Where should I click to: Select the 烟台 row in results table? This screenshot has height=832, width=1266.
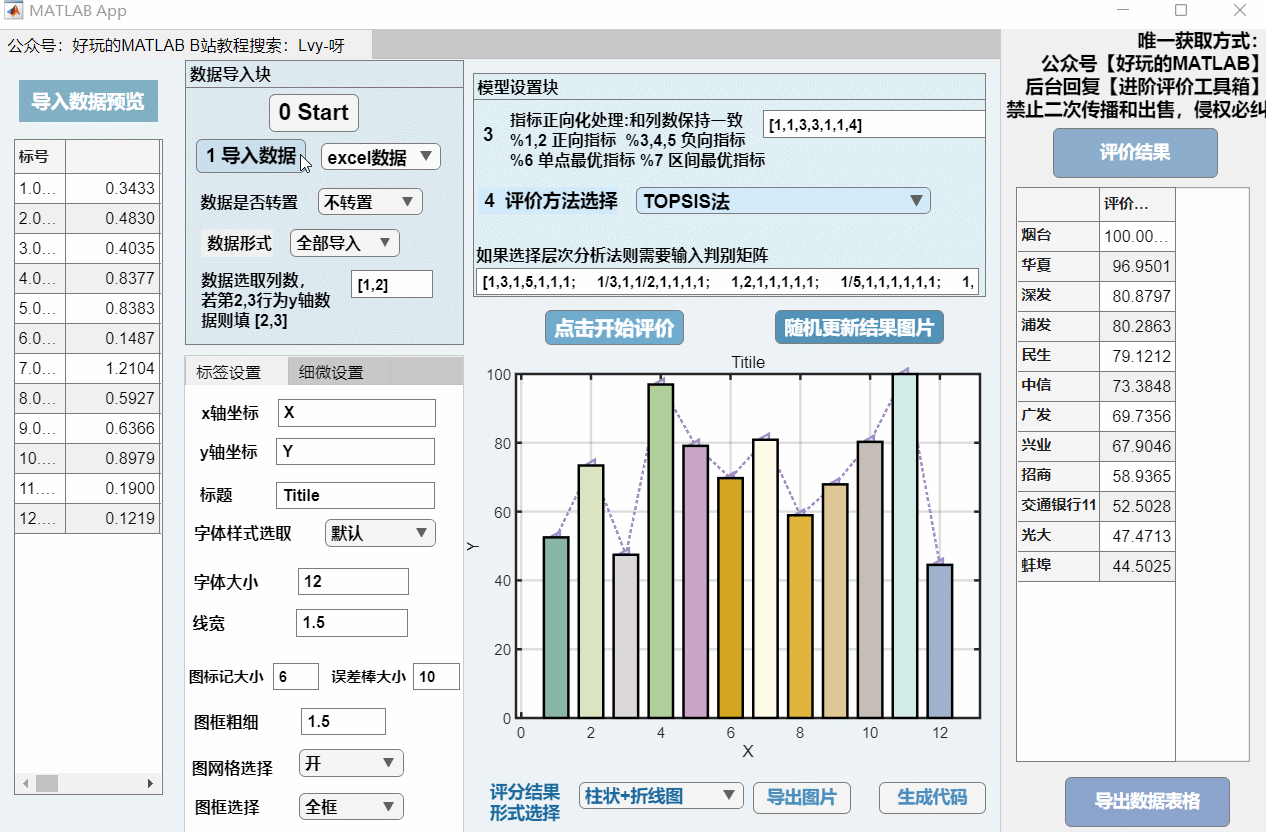click(1096, 236)
